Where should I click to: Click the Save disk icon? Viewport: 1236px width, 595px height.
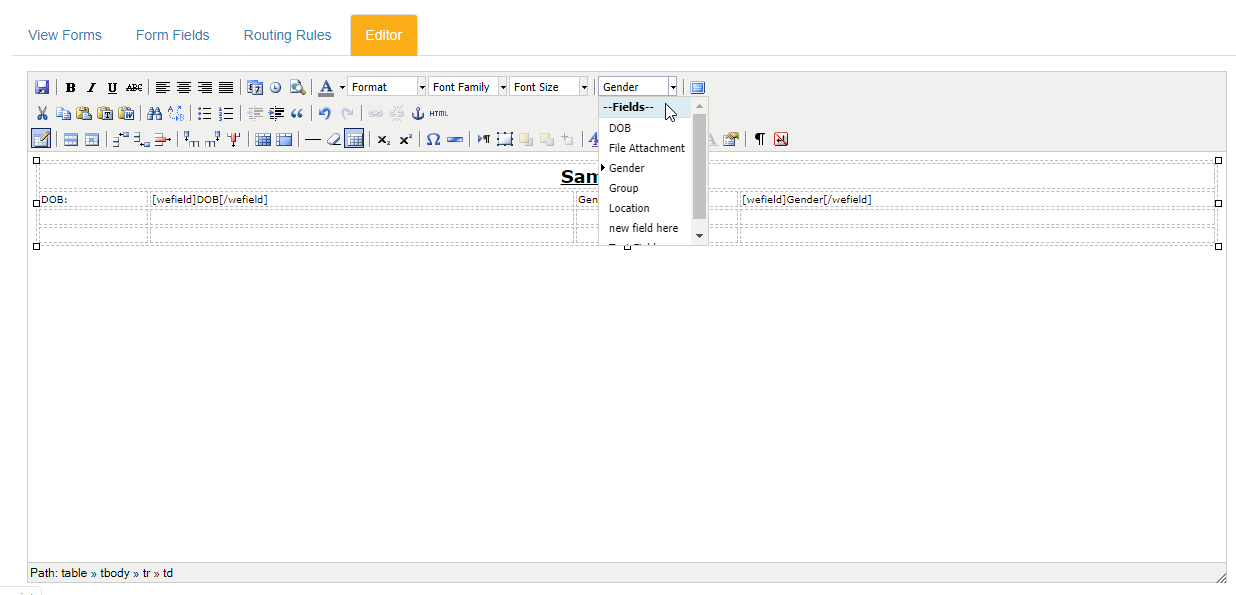click(x=41, y=87)
